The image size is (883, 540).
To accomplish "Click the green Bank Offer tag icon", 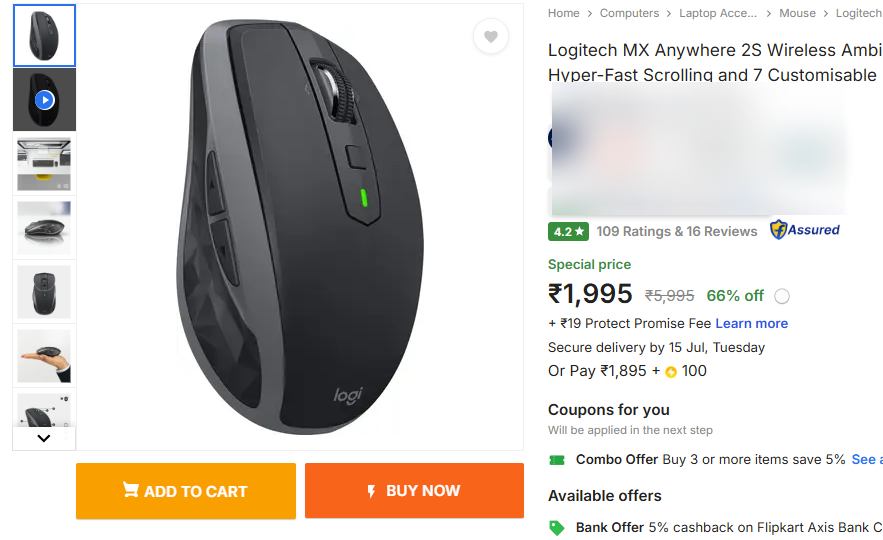I will click(x=557, y=527).
